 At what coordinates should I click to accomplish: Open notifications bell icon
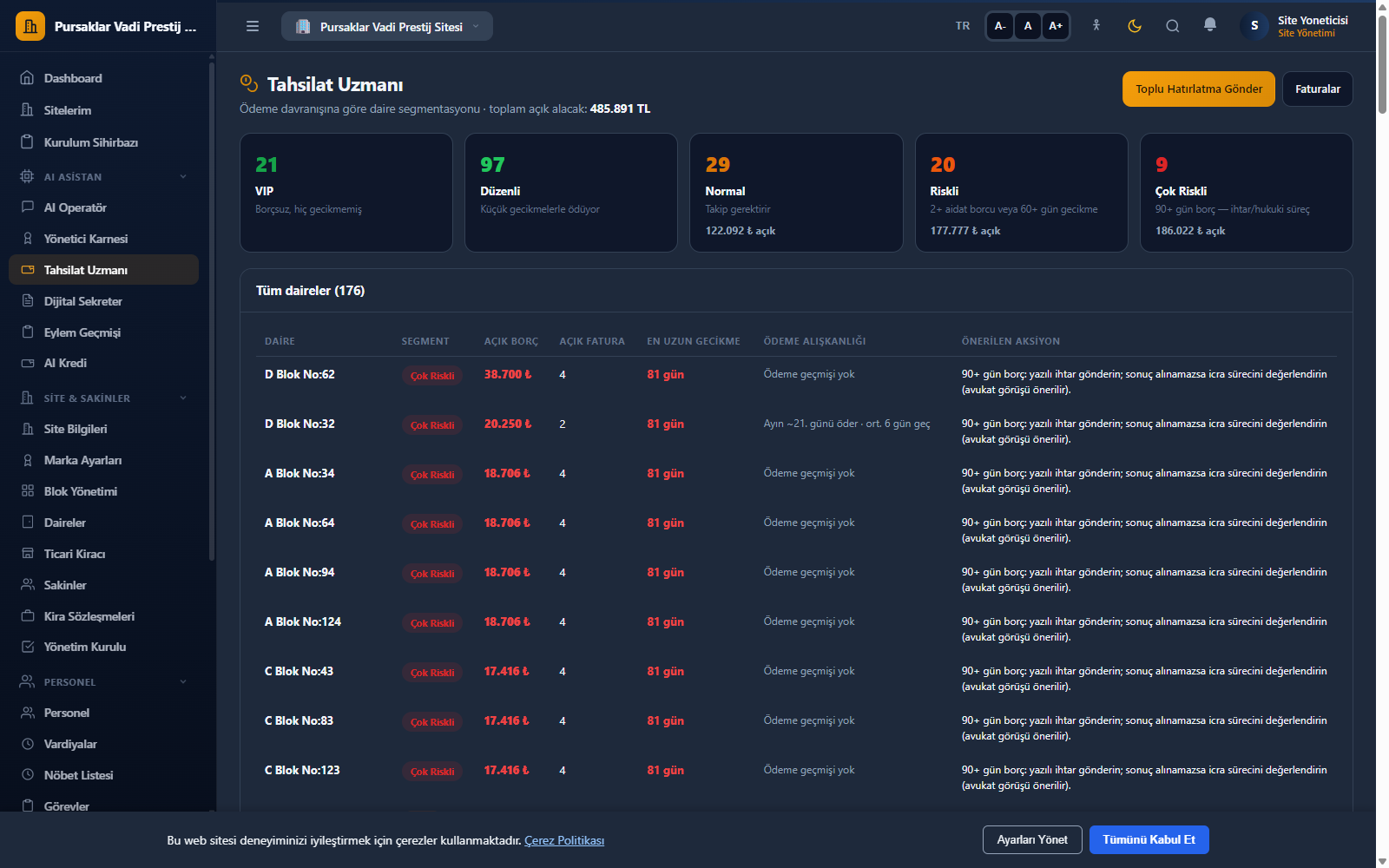(x=1210, y=25)
